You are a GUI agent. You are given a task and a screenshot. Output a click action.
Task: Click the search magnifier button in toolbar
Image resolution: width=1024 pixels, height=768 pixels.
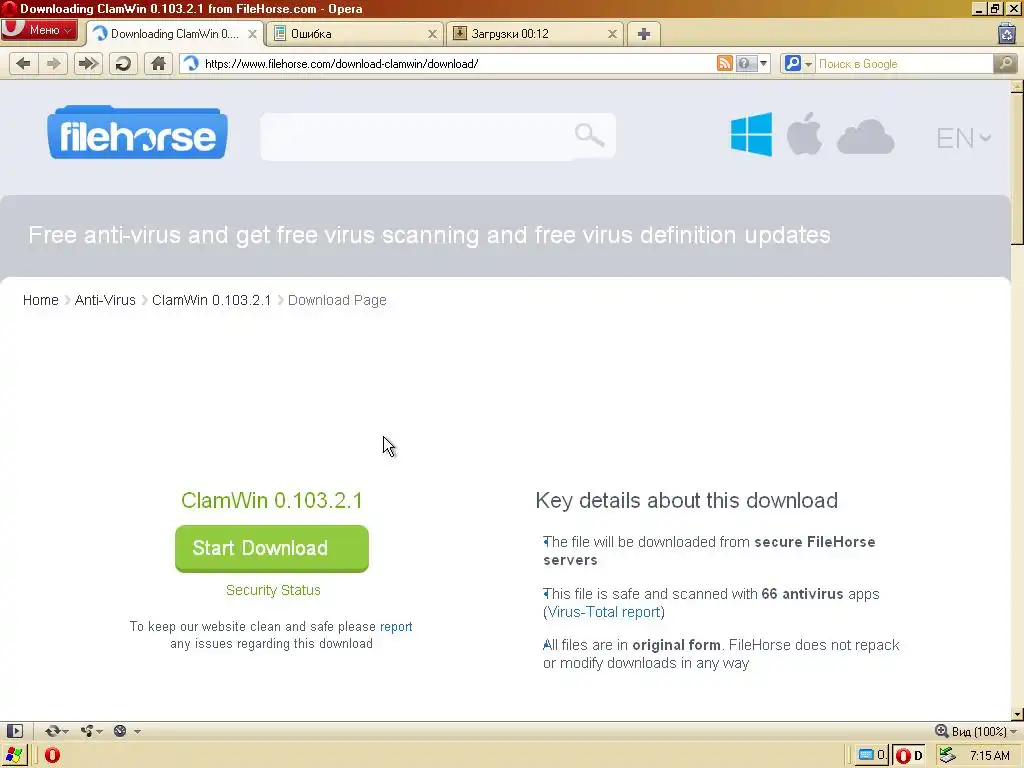(1006, 63)
